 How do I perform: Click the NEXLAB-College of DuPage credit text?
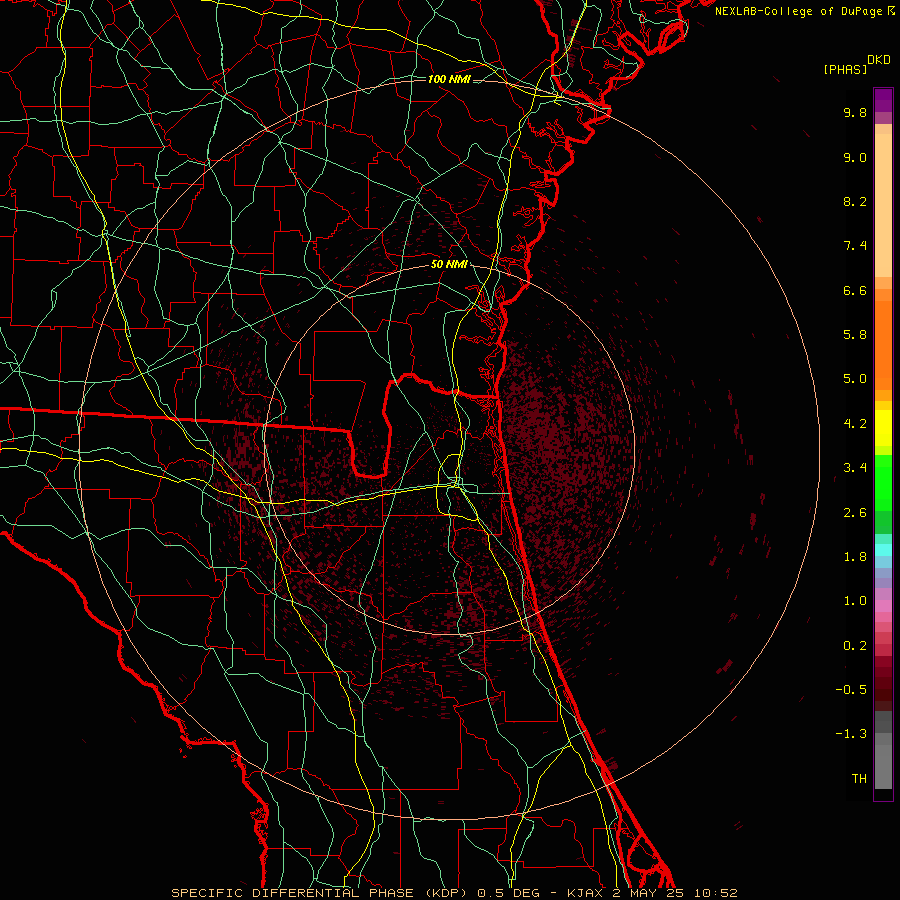[804, 11]
